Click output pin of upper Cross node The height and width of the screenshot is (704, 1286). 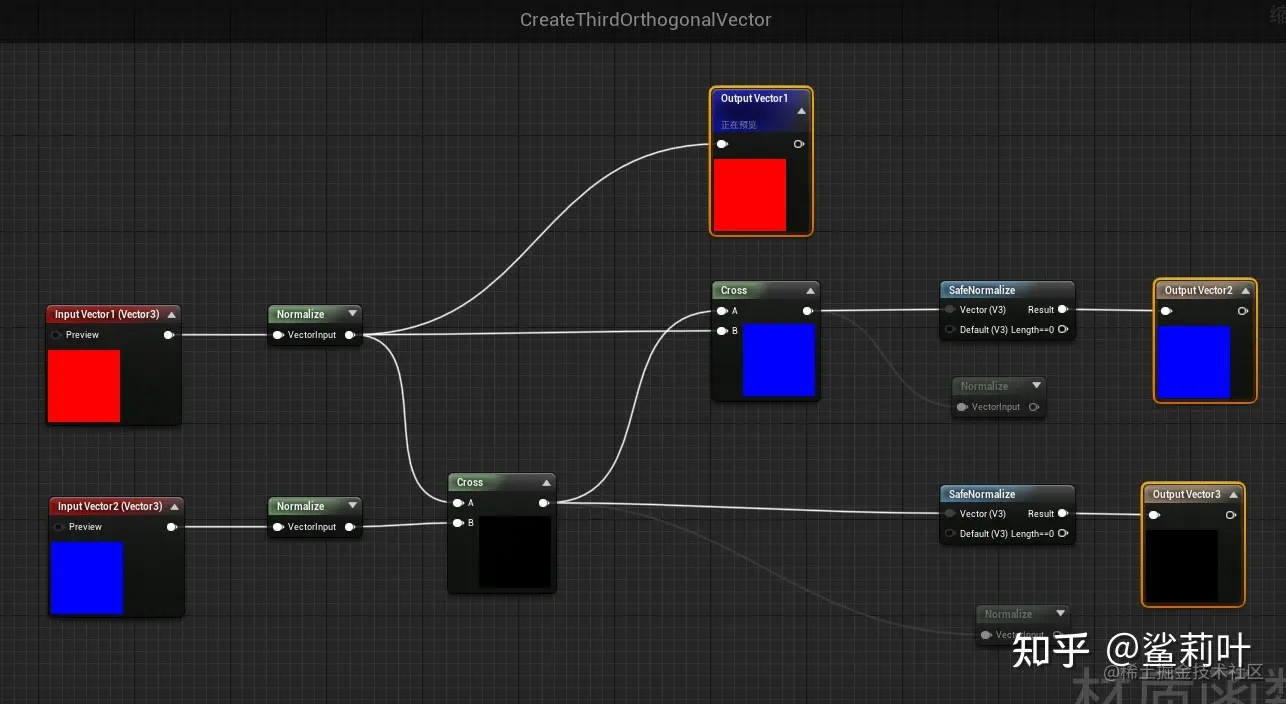pyautogui.click(x=808, y=311)
